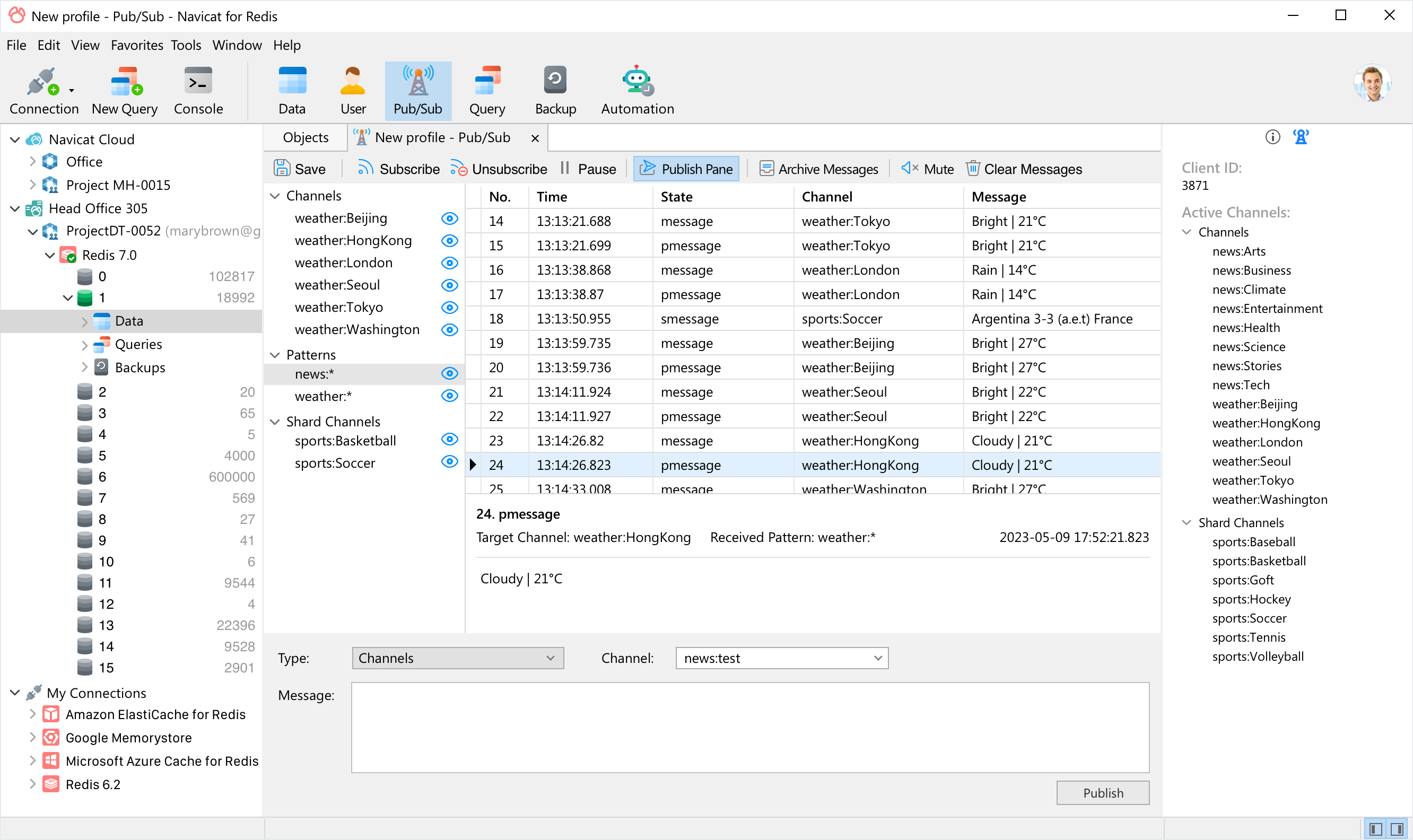1413x840 pixels.
Task: Toggle visibility of news:* pattern
Action: pos(449,373)
